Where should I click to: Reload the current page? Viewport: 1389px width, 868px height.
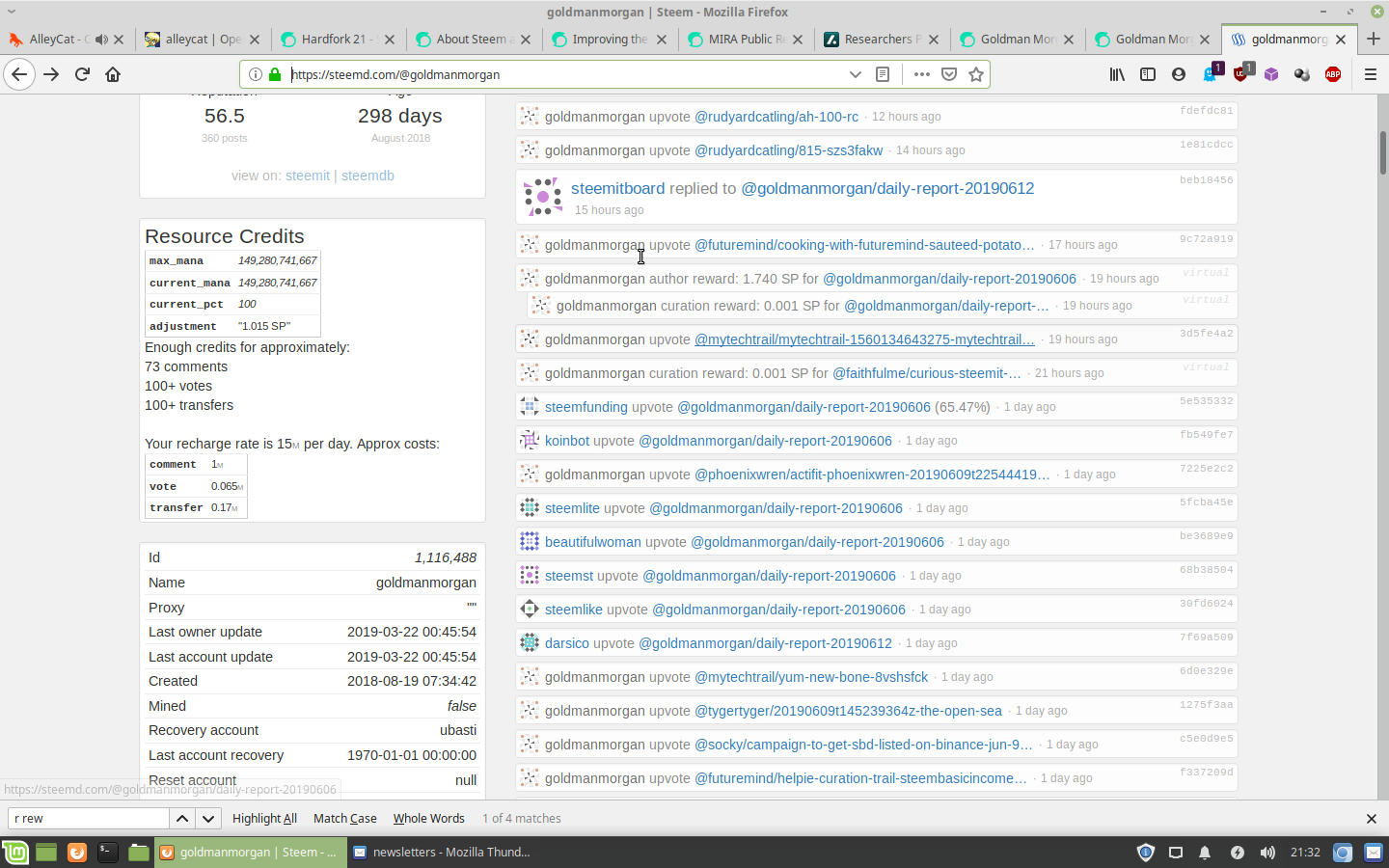click(x=82, y=74)
